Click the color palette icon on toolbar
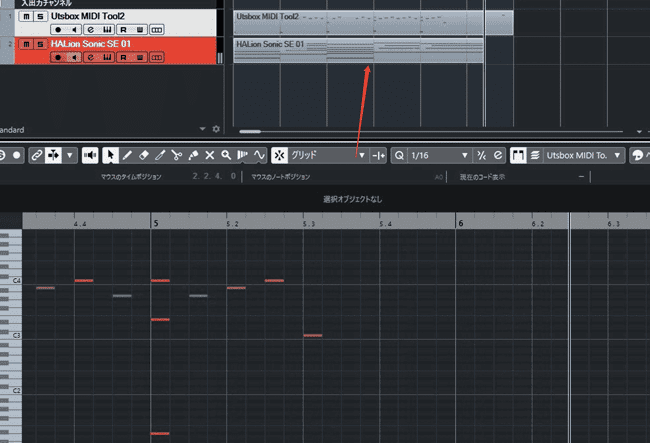 click(638, 155)
